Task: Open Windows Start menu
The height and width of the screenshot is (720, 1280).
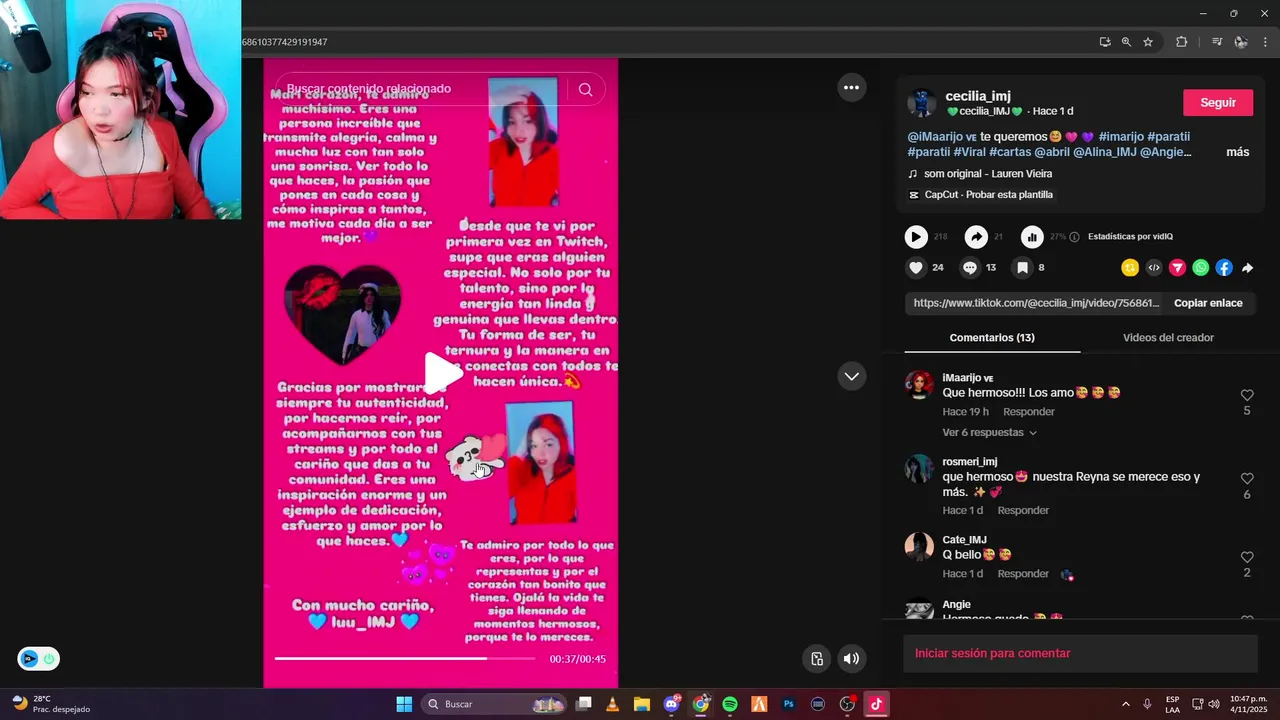Action: tap(404, 704)
